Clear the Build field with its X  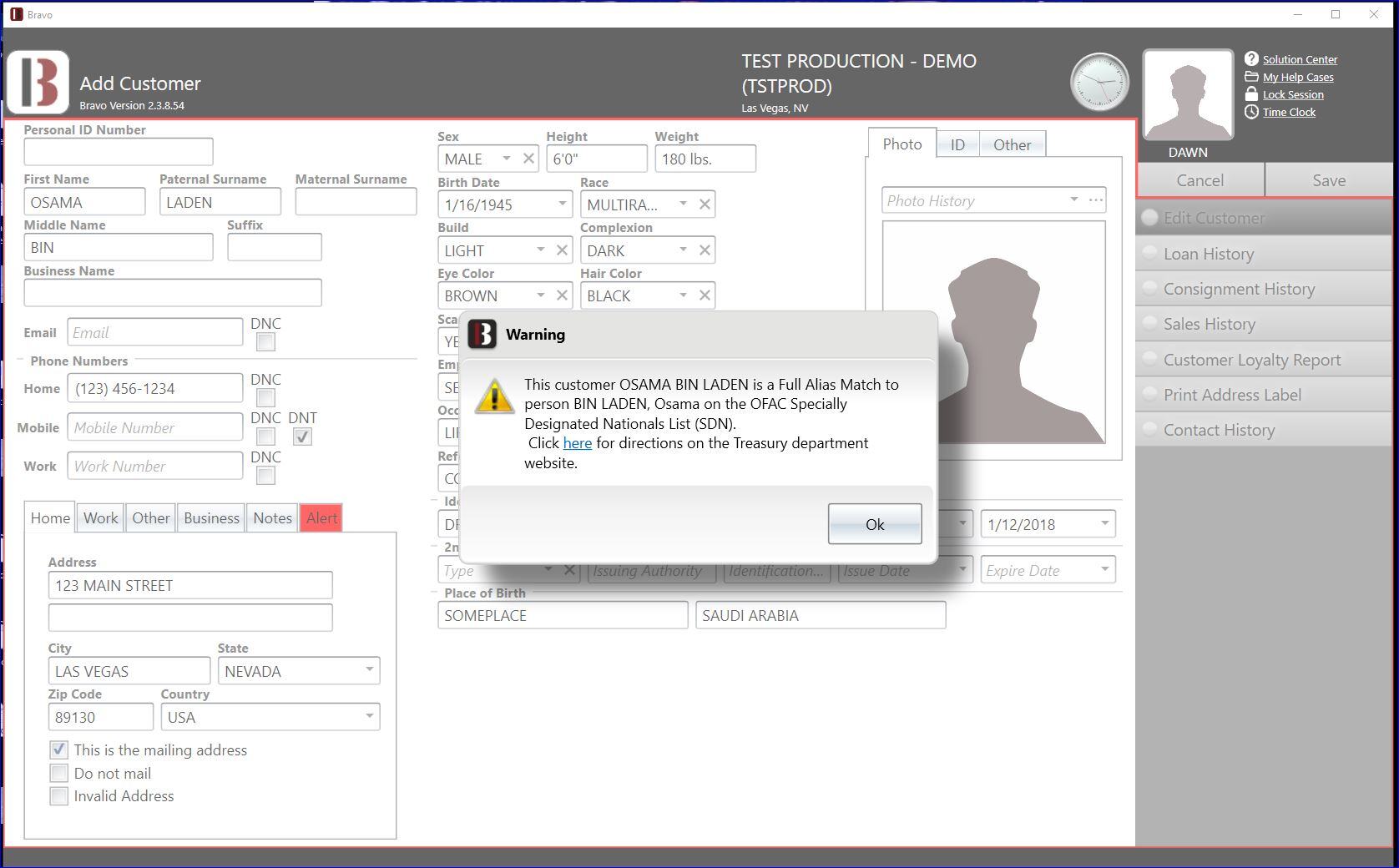point(562,250)
